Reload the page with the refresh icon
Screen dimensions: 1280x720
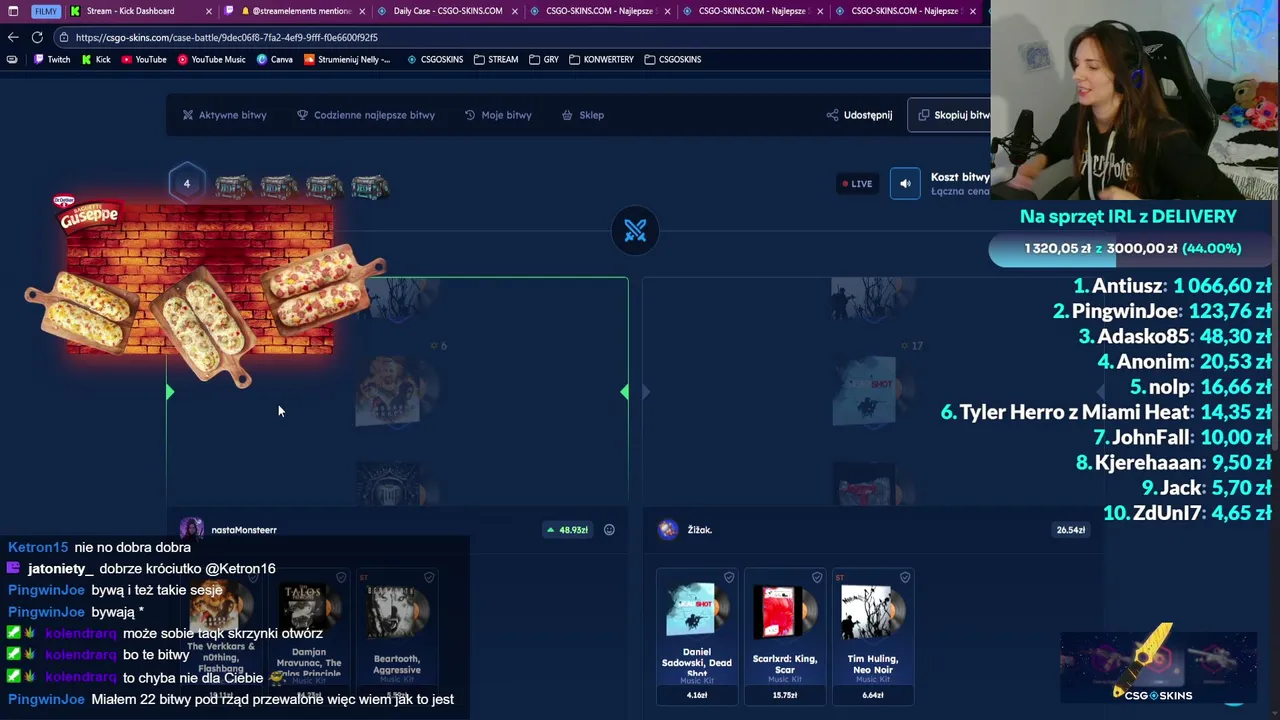click(37, 37)
